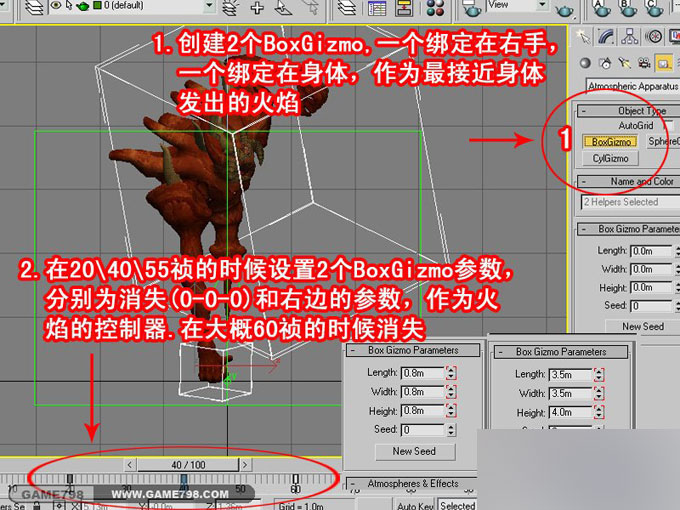
Task: Adjust Length 0.8m spinner arrows
Action: [451, 373]
